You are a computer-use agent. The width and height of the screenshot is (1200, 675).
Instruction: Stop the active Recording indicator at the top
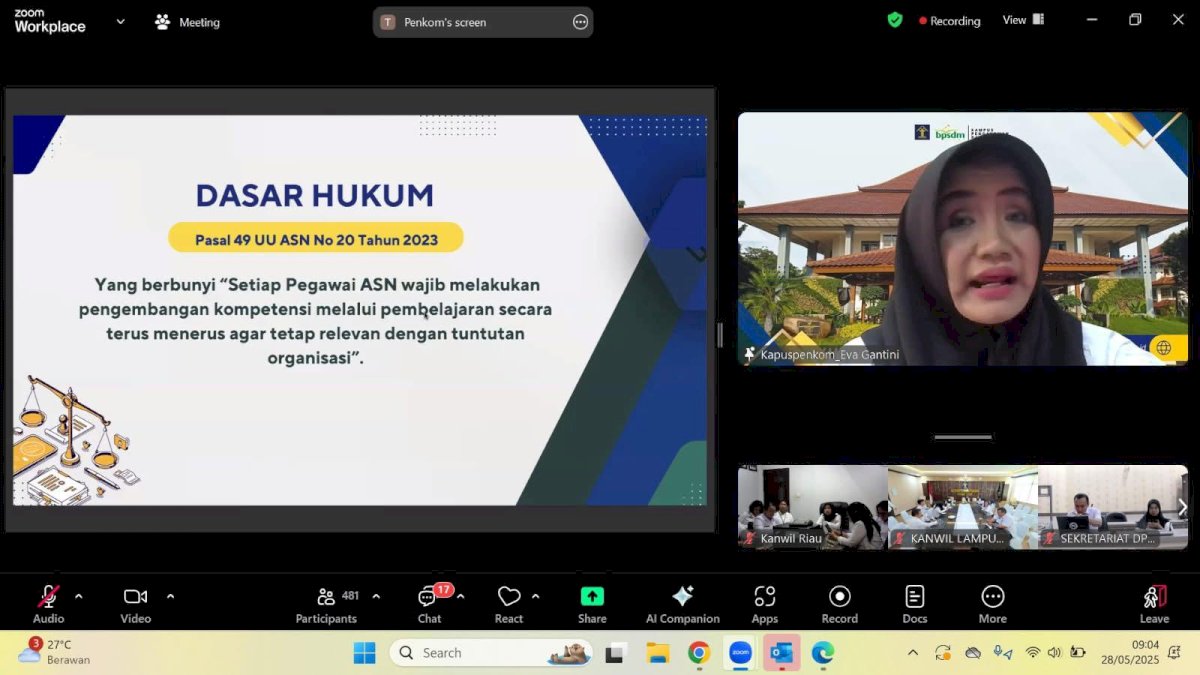click(x=948, y=20)
